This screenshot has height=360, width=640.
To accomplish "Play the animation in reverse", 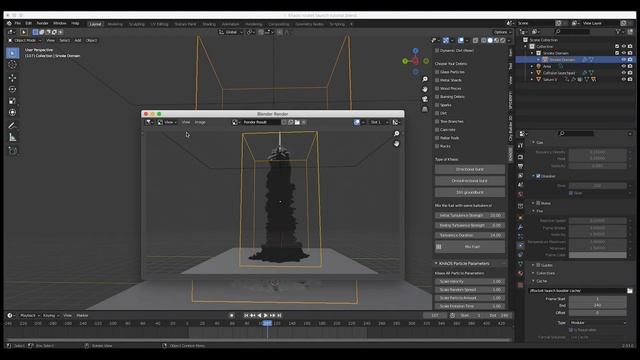I will click(259, 316).
